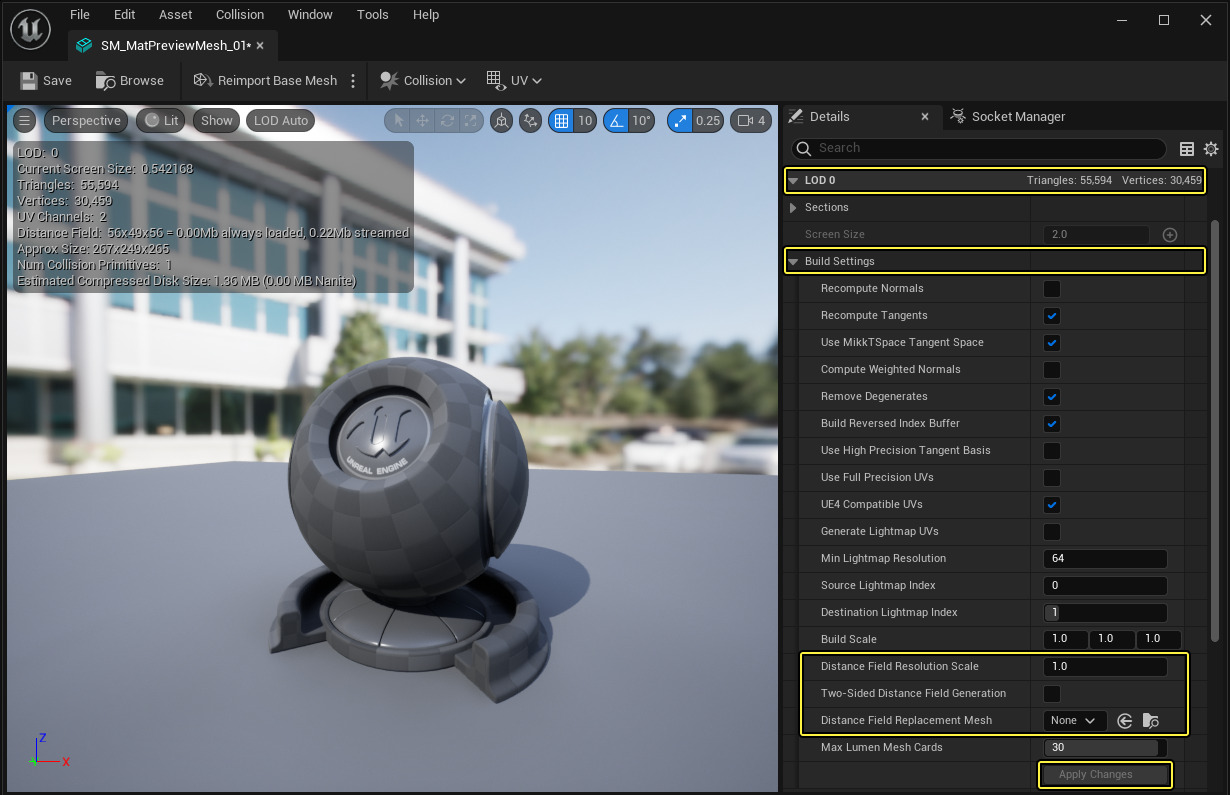The height and width of the screenshot is (795, 1230).
Task: Open the Window menu
Action: coord(311,15)
